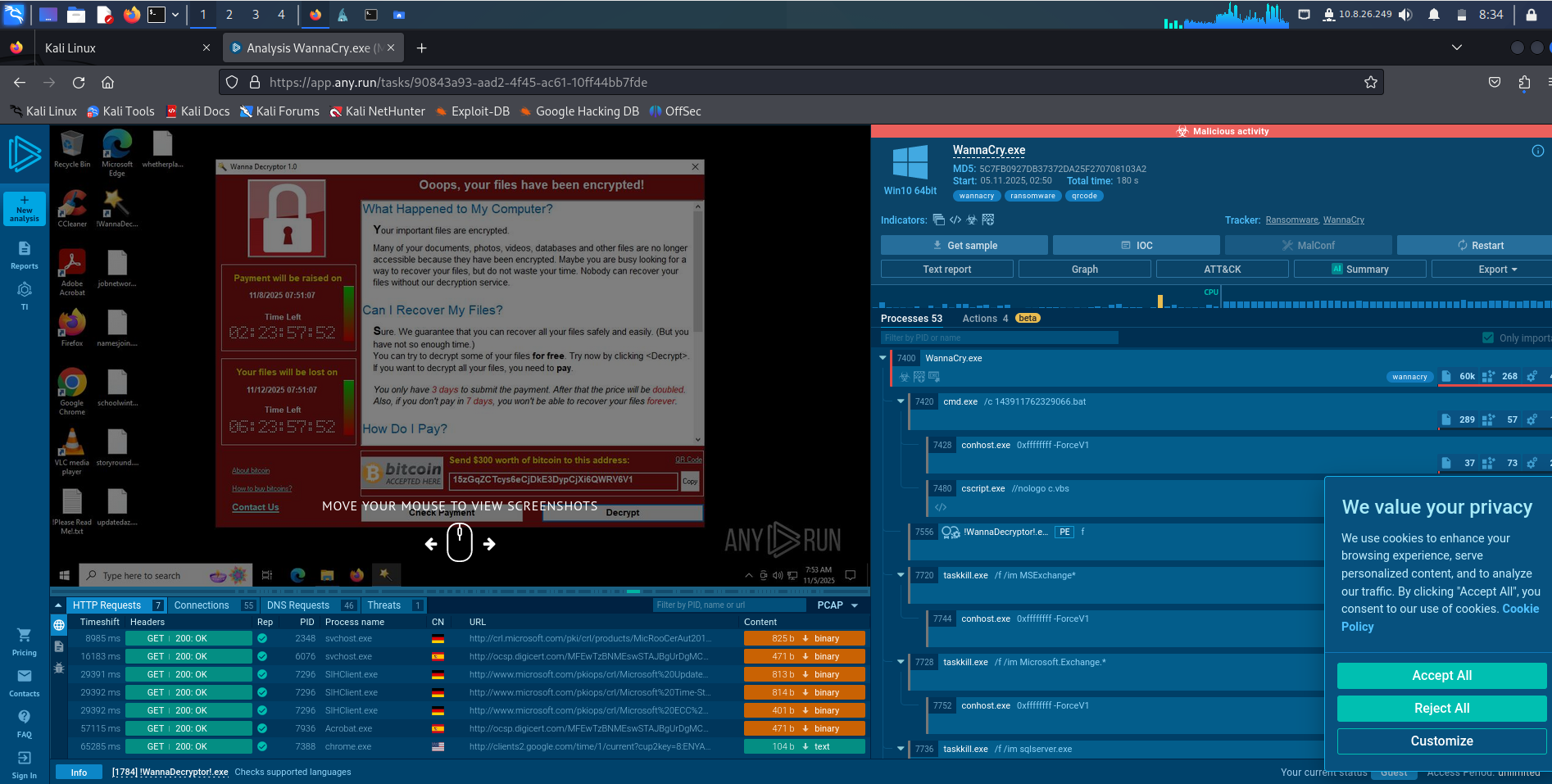Open the files view icon in requests panel

coord(59,646)
